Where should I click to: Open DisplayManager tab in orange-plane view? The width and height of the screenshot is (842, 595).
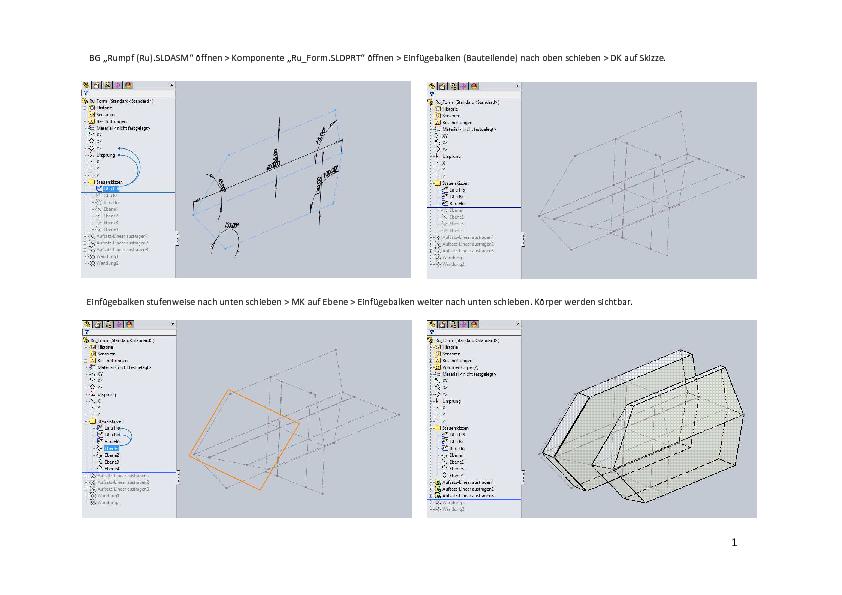(129, 324)
